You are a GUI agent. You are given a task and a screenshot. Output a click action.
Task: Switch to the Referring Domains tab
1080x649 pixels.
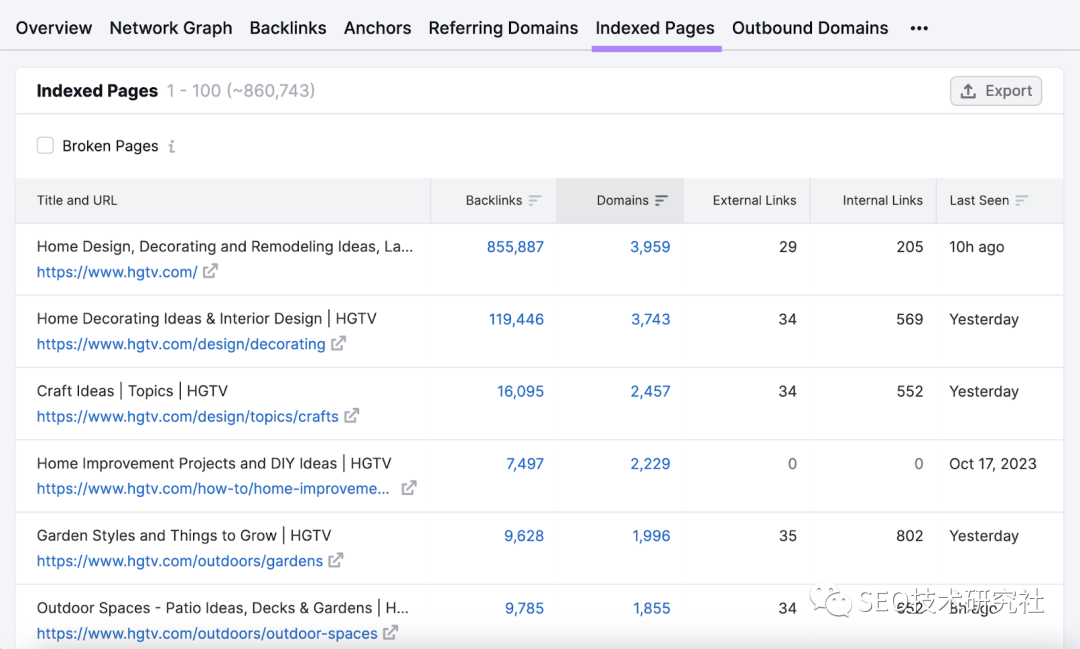tap(503, 28)
